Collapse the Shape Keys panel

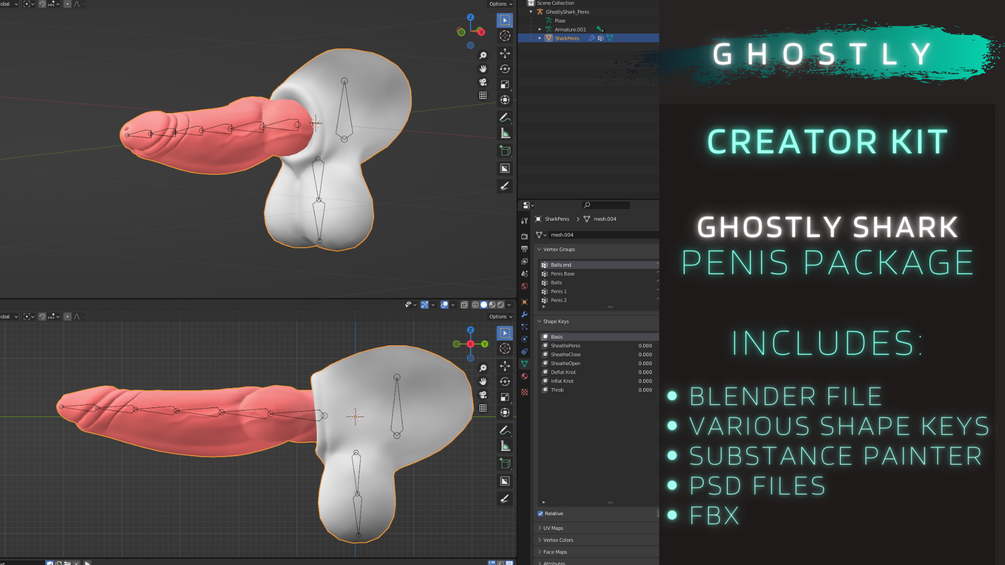click(x=539, y=322)
